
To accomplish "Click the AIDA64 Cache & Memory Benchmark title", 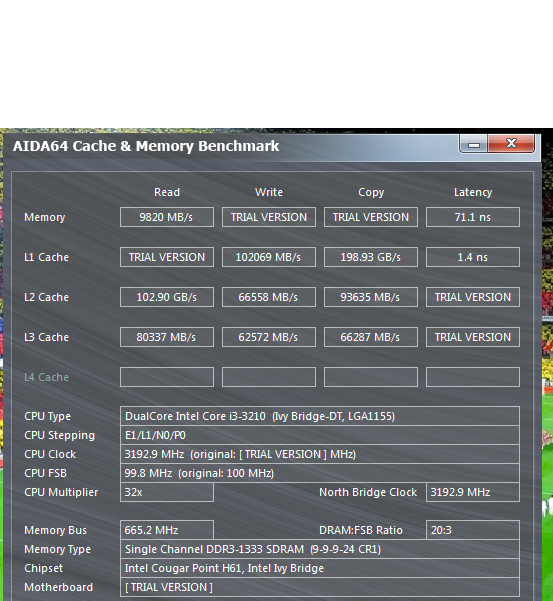I will coord(146,146).
